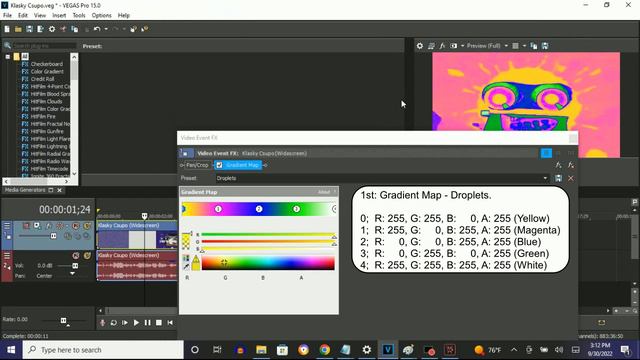Delete the preset with the red X
This screenshot has height=360, width=640.
(x=571, y=178)
